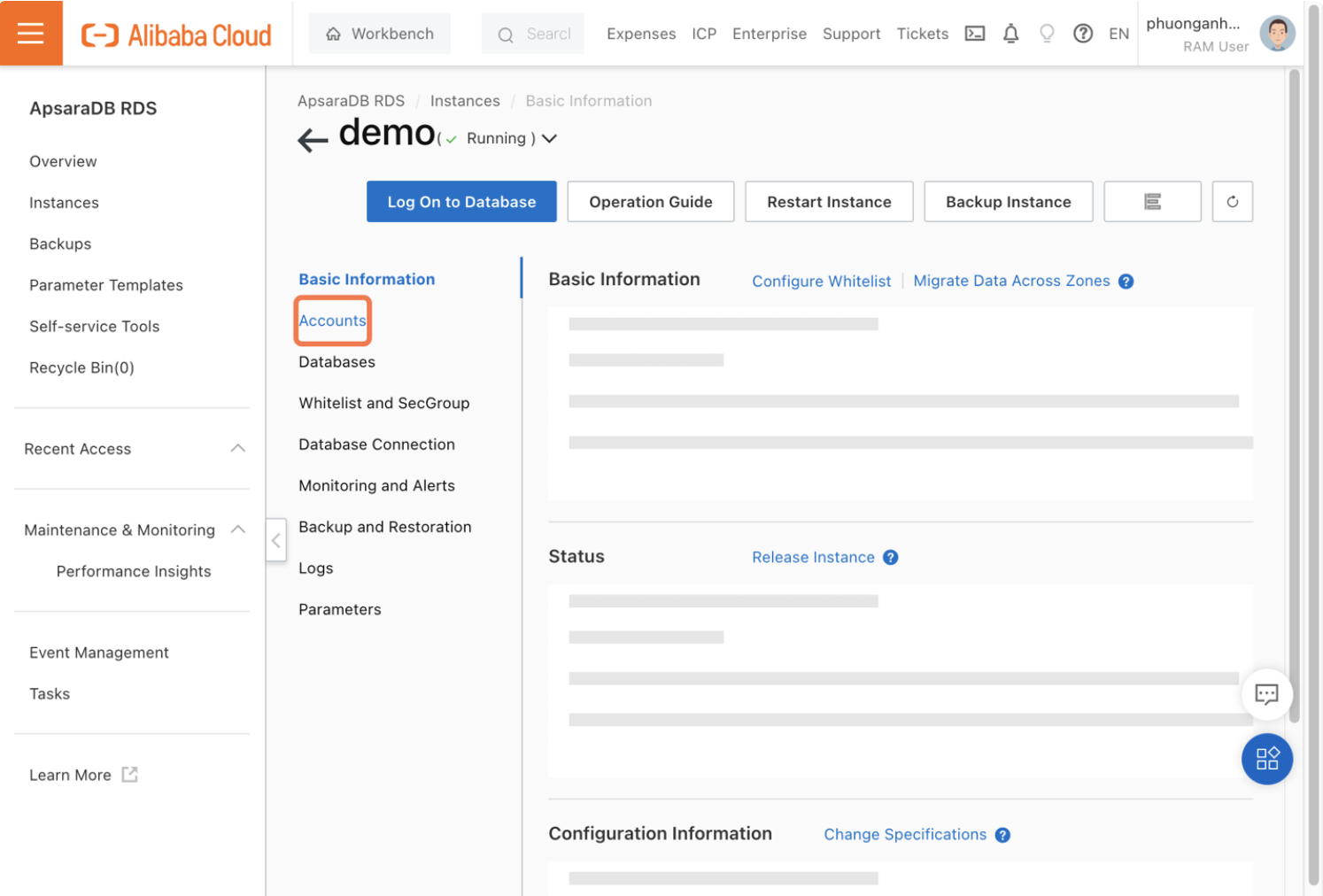Go back using the arrow beside demo
The width and height of the screenshot is (1323, 896).
312,138
